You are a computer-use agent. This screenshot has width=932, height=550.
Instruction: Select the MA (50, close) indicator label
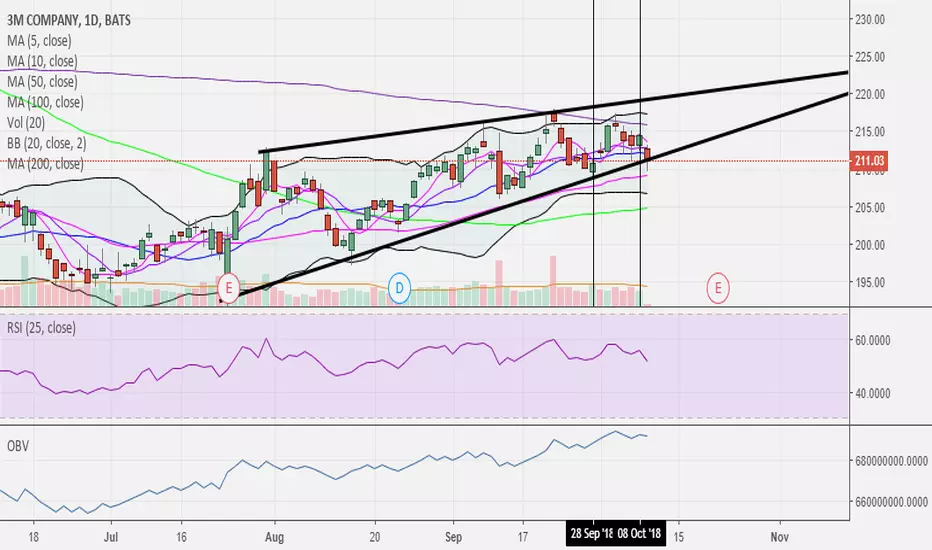(42, 81)
